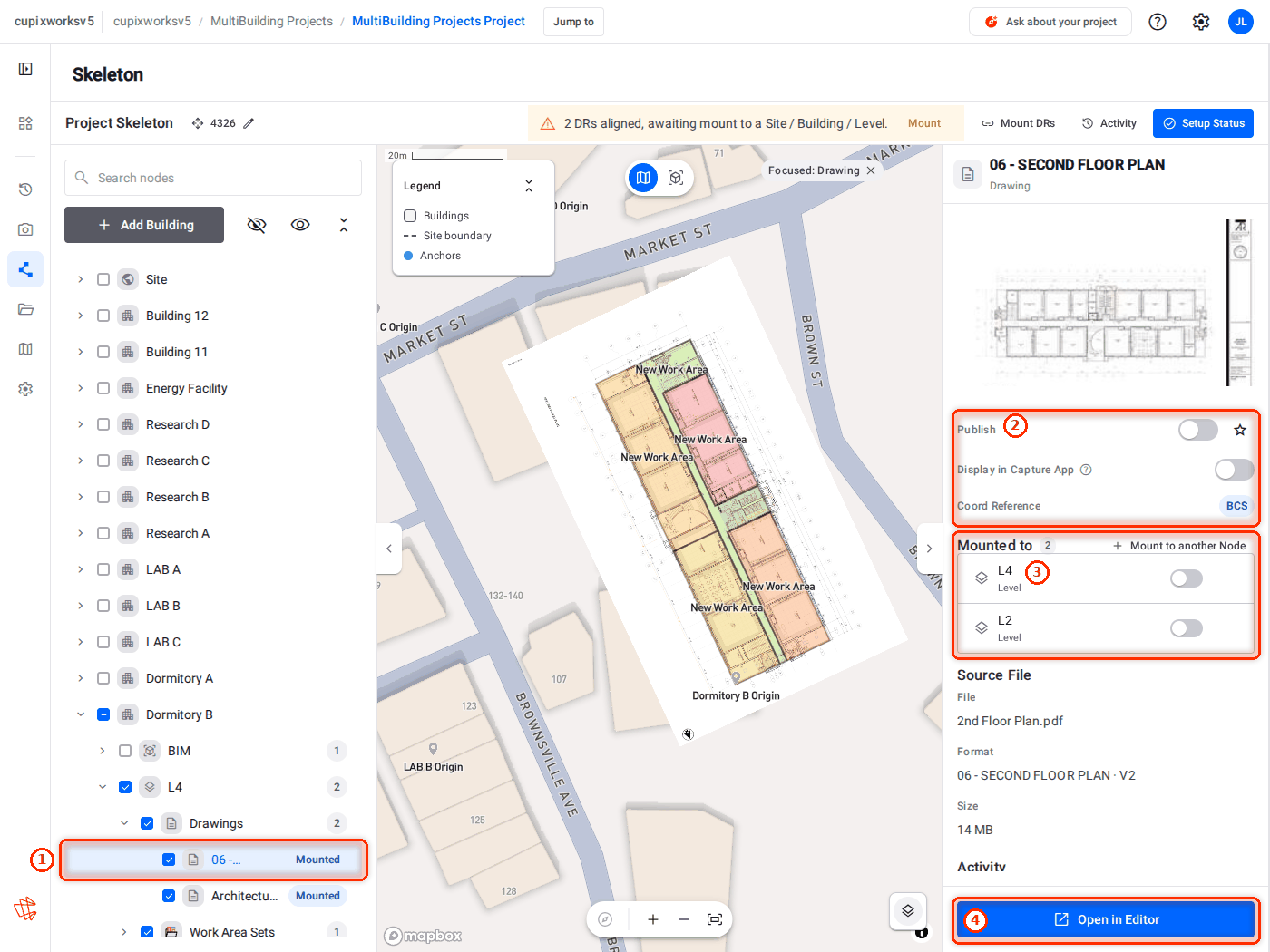1270x952 pixels.
Task: Hide all nodes with crossed eye icon
Action: pyautogui.click(x=257, y=225)
